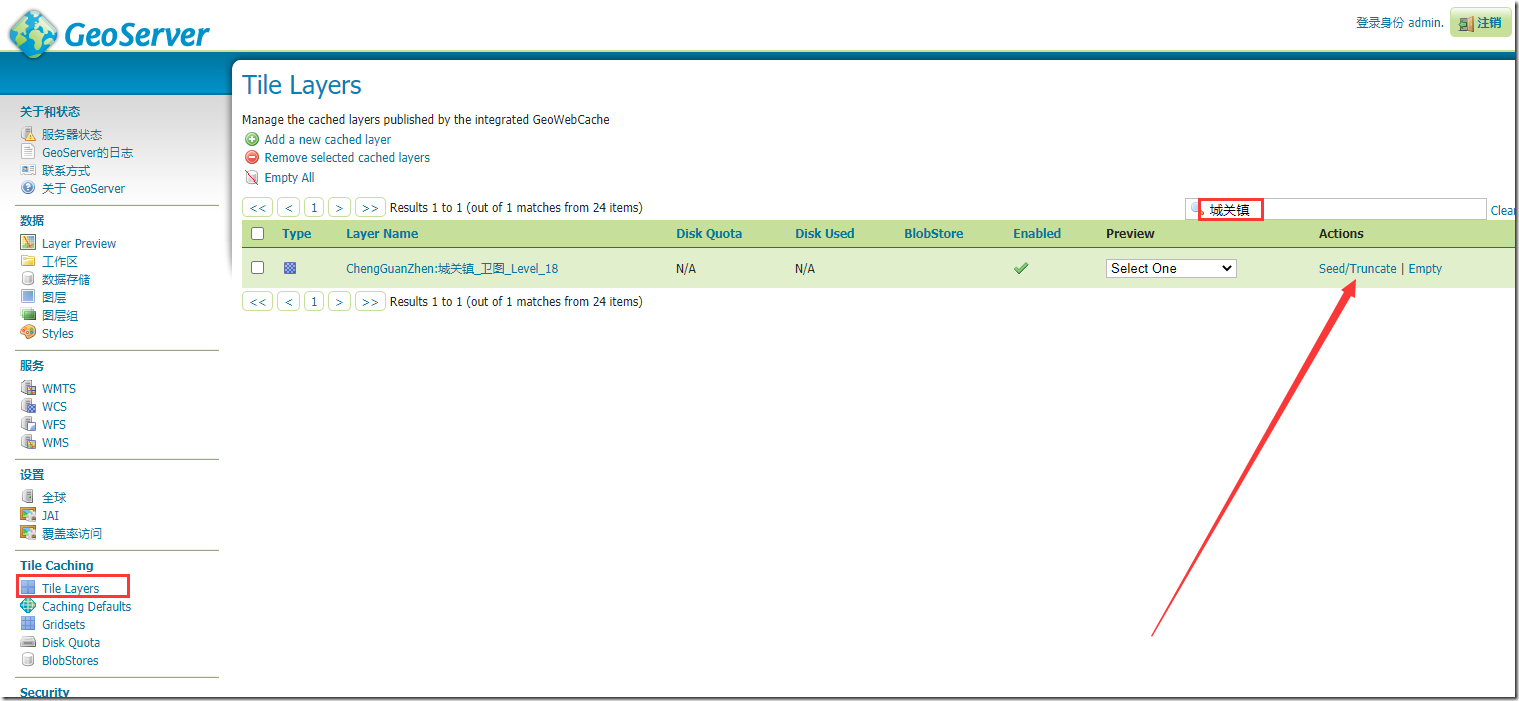
Task: Go to last page in bottom pager
Action: click(370, 301)
